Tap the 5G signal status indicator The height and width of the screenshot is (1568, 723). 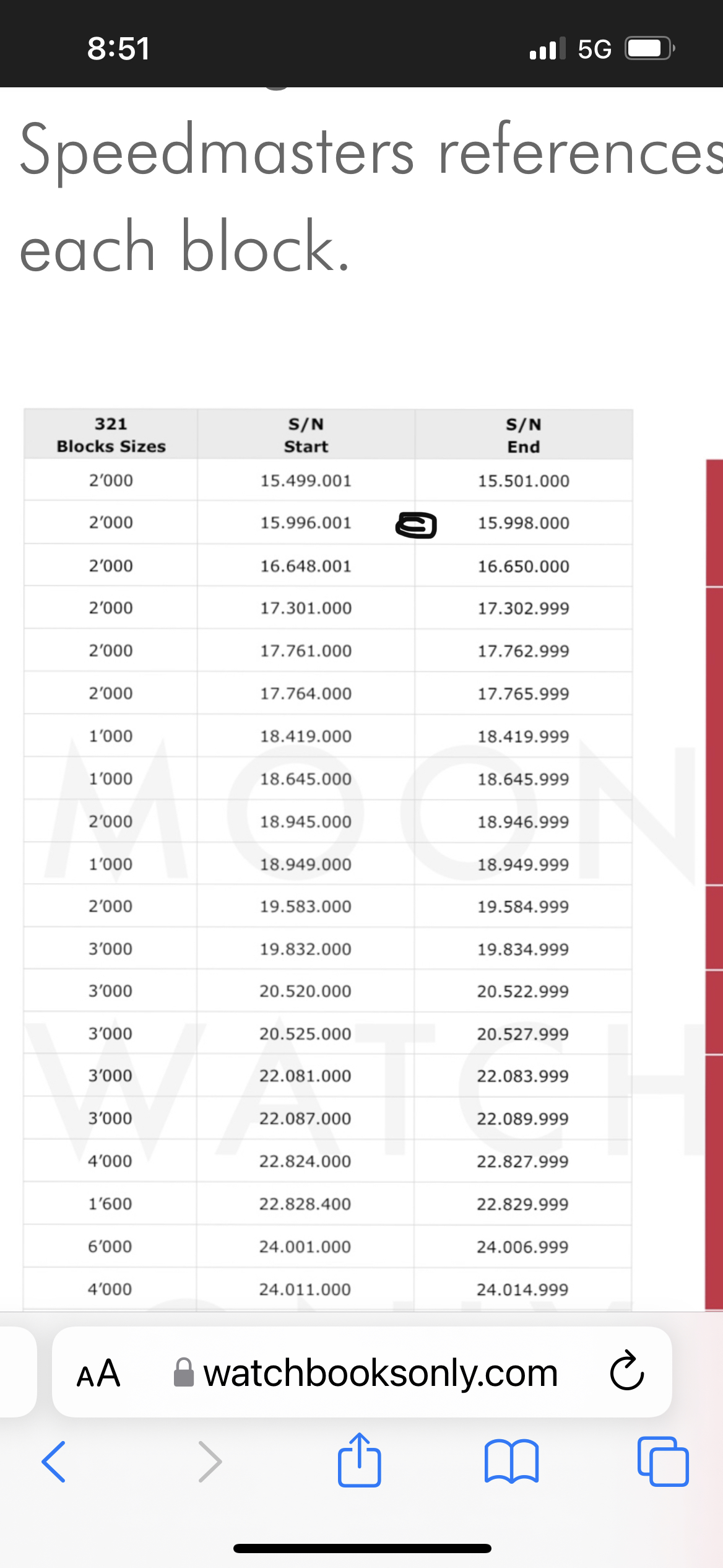594,49
